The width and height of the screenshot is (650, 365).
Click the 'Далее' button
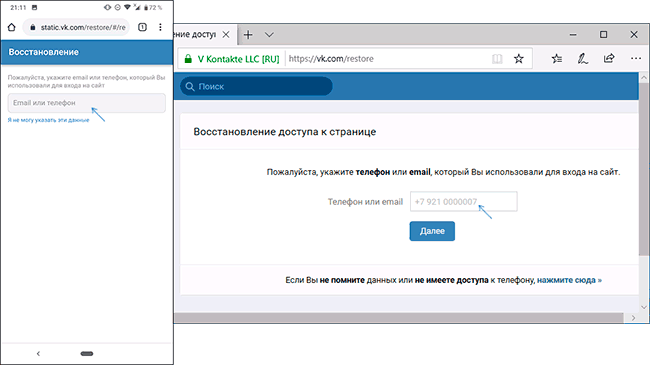pos(432,231)
